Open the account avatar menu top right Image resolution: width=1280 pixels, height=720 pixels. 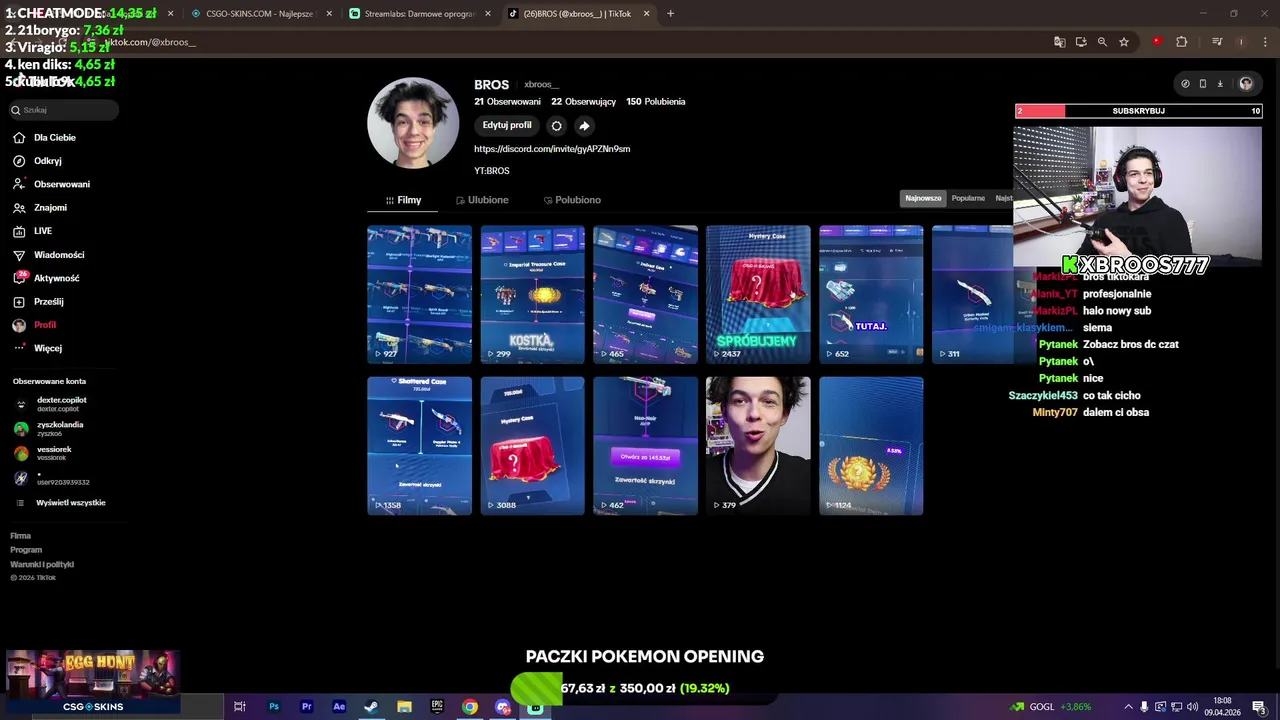pyautogui.click(x=1245, y=84)
